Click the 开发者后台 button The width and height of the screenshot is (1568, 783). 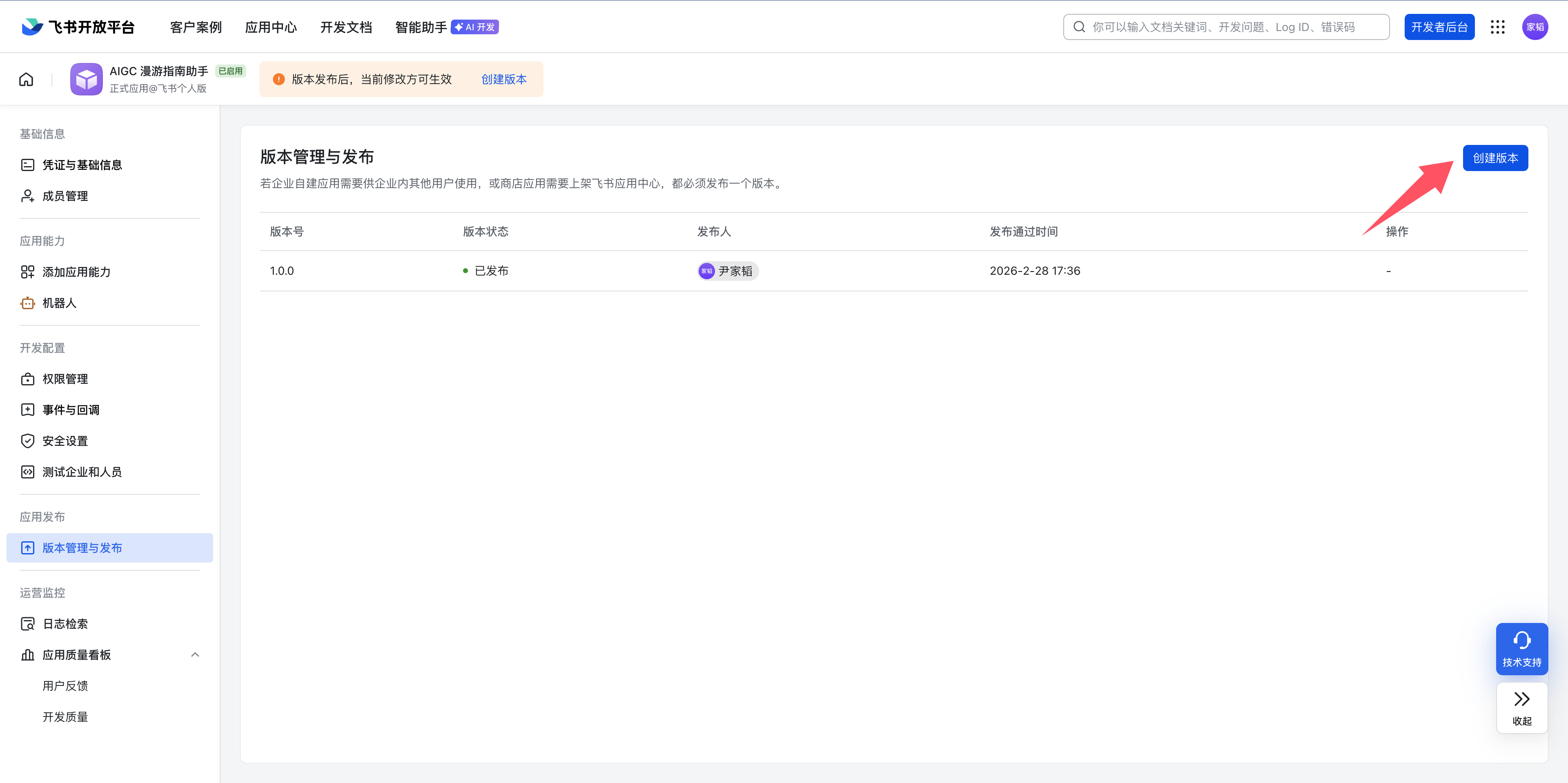[1439, 27]
